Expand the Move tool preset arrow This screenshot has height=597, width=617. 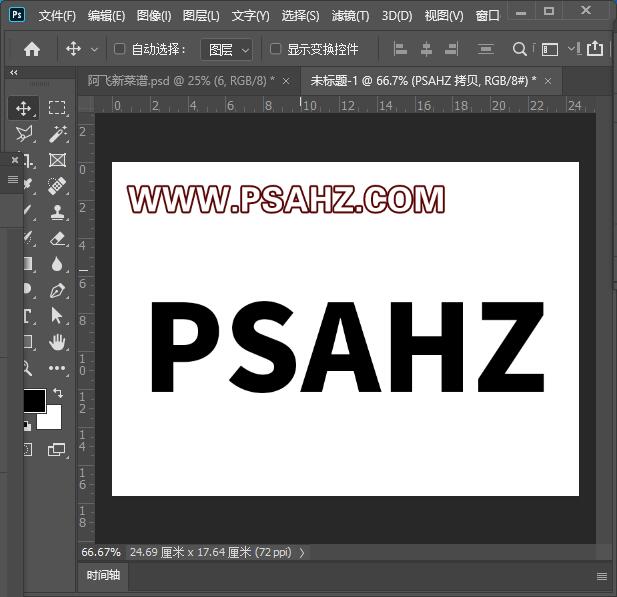94,50
